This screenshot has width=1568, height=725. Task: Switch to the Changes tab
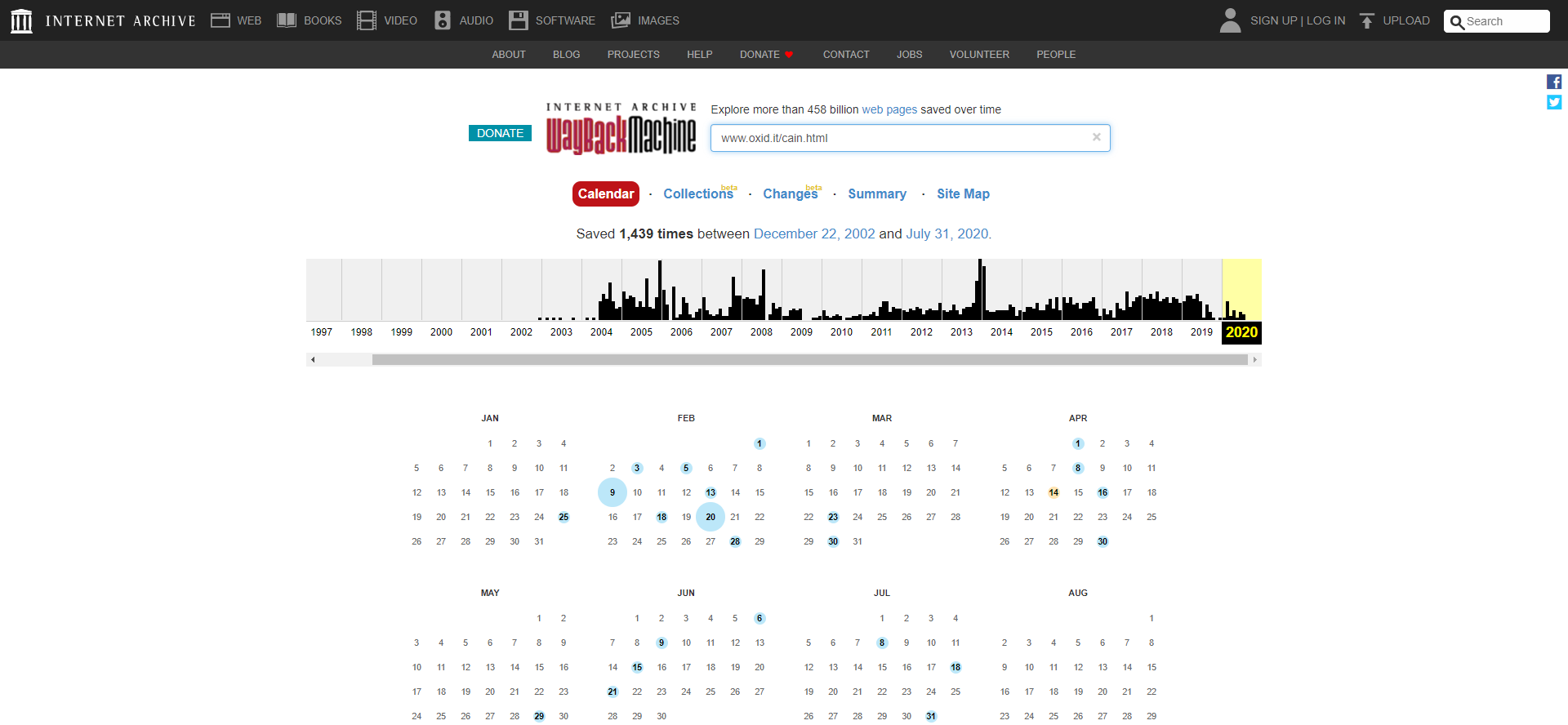791,193
